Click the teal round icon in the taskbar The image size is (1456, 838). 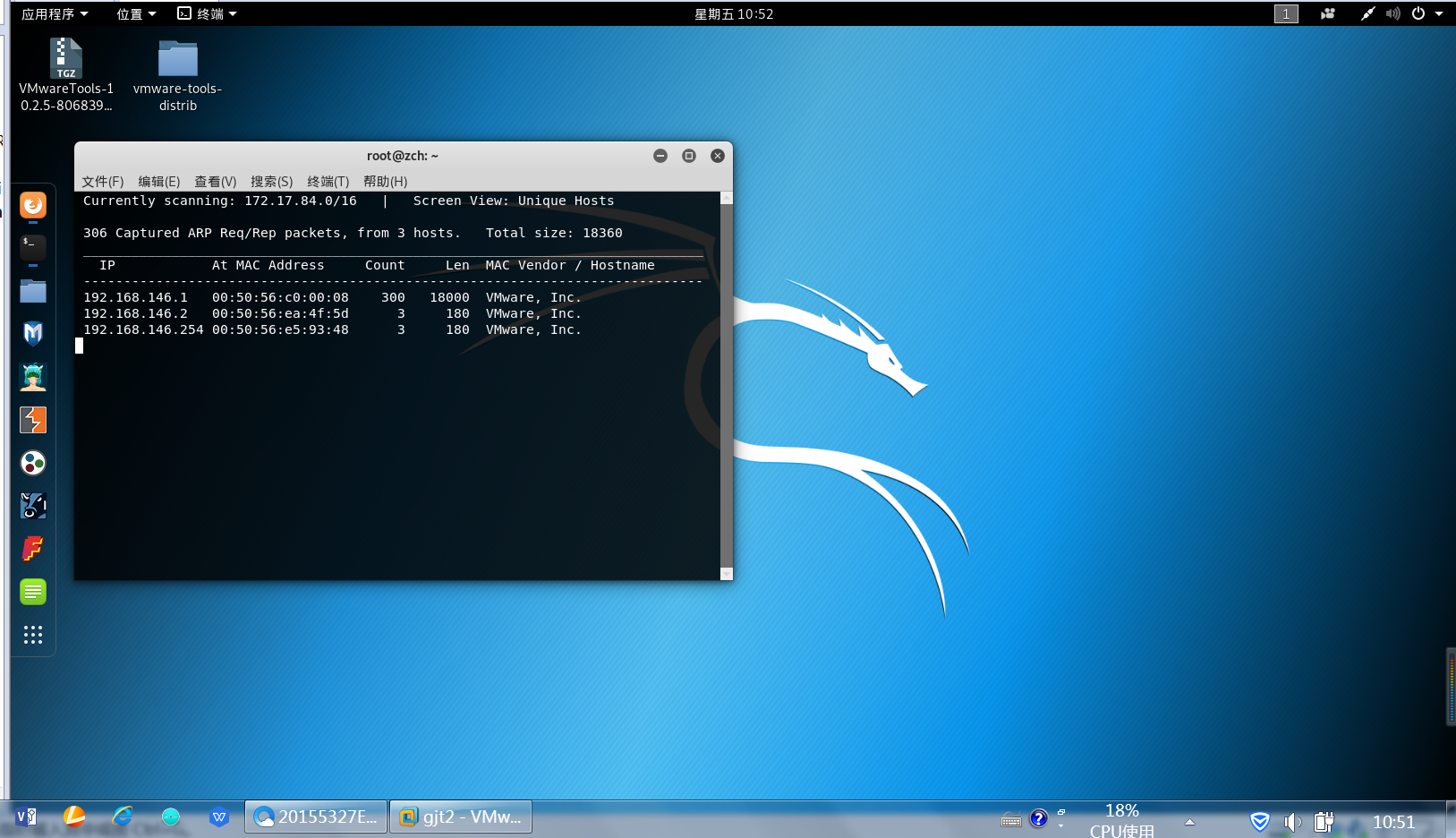pos(171,817)
